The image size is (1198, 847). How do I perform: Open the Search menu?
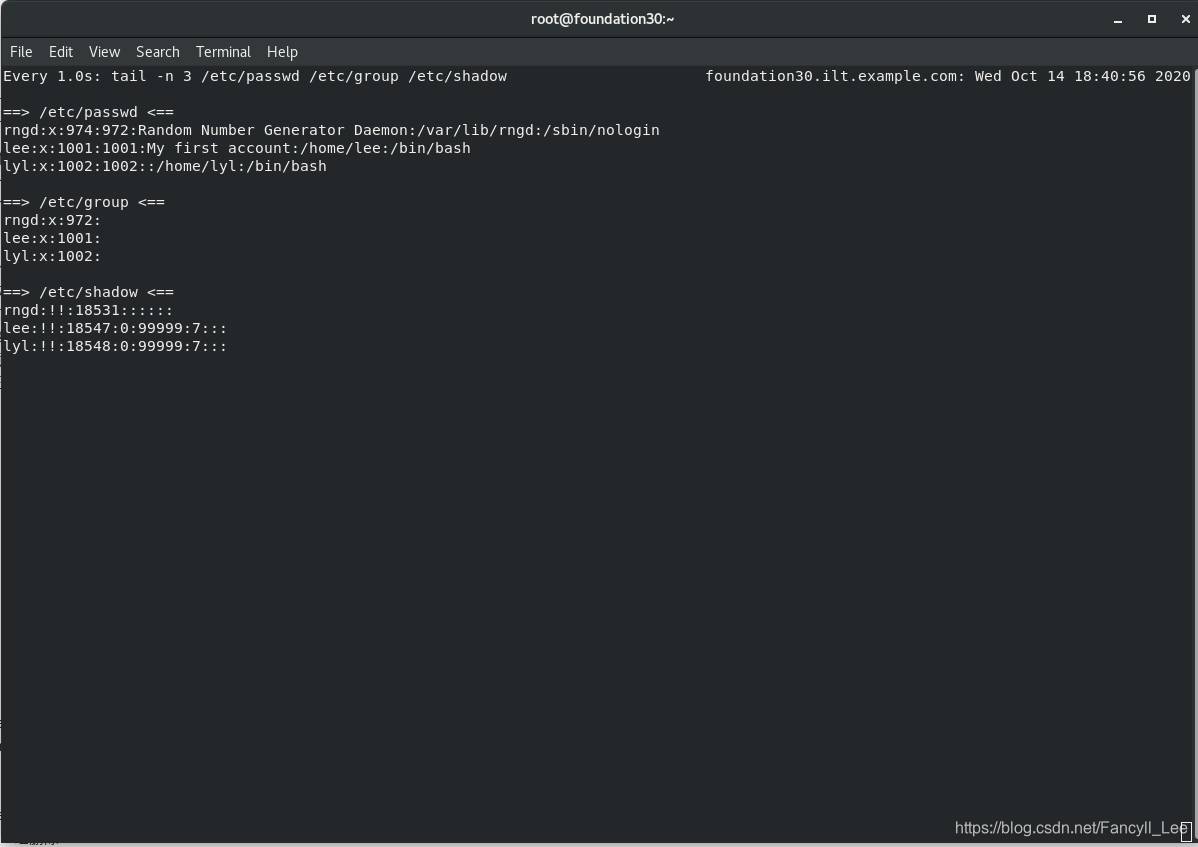click(157, 52)
